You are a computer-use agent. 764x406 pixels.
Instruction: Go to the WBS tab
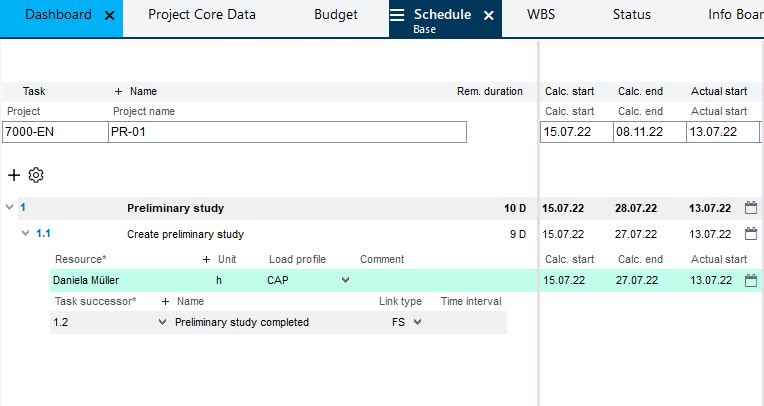point(541,15)
